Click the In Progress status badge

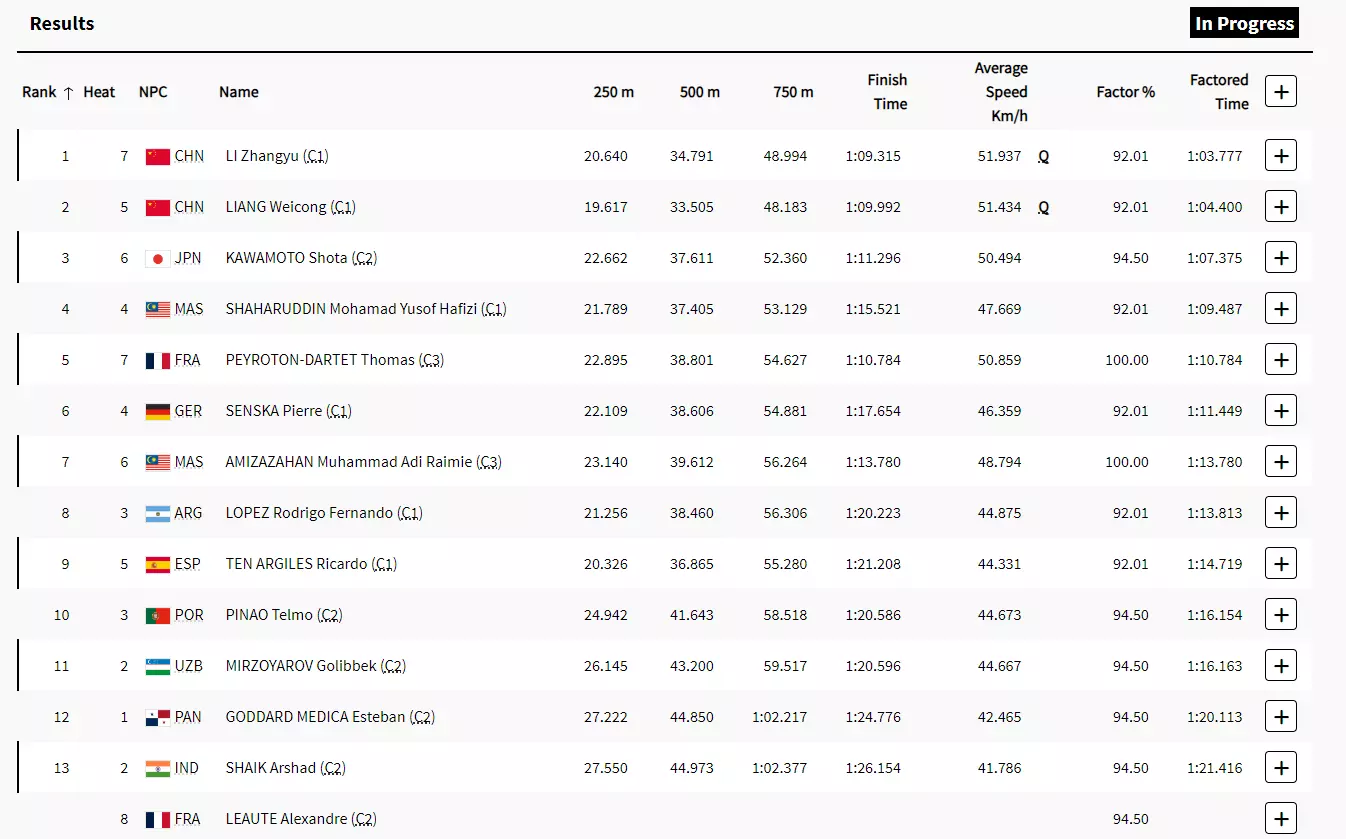(1244, 24)
